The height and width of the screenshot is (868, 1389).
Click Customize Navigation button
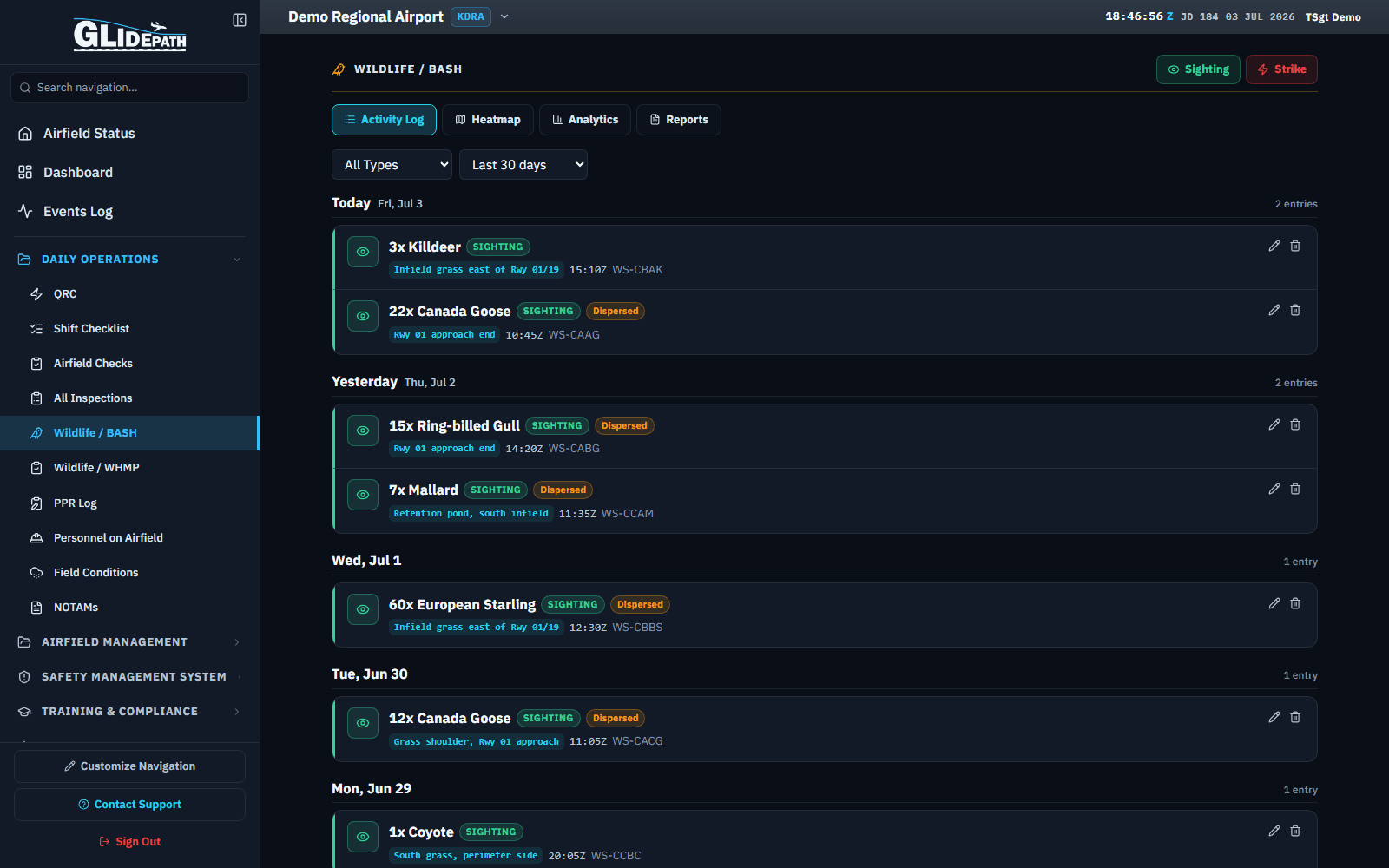(129, 766)
